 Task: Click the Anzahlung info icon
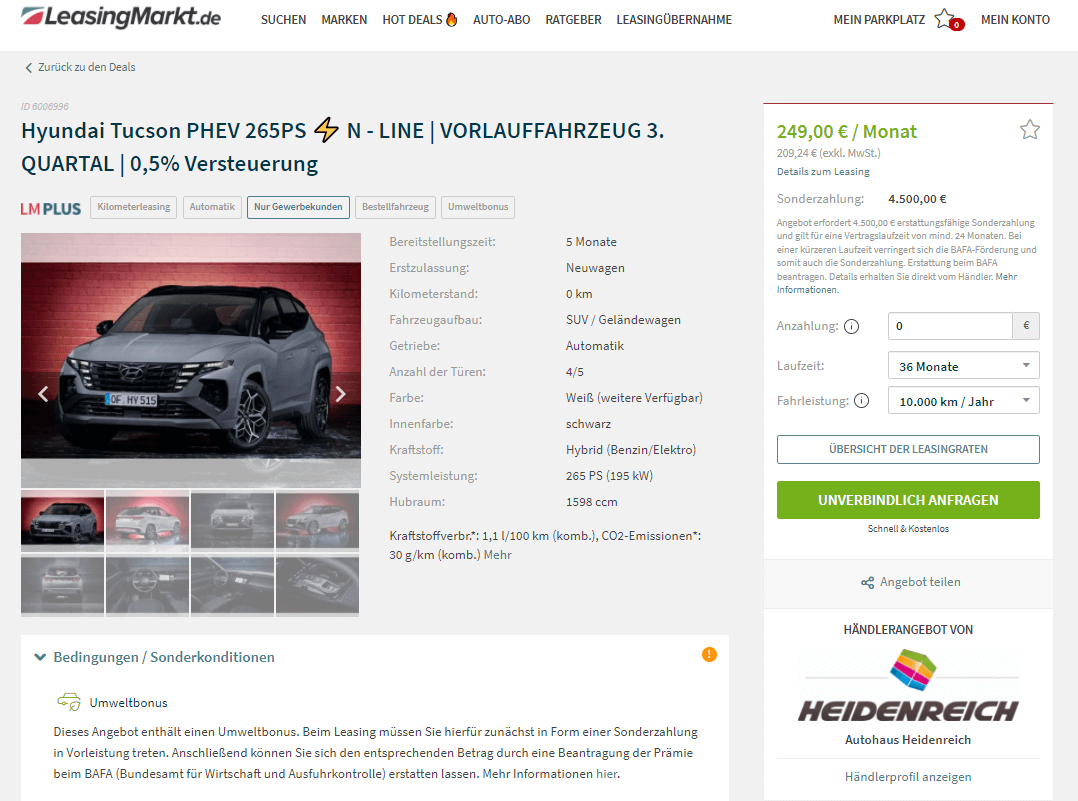coord(851,327)
